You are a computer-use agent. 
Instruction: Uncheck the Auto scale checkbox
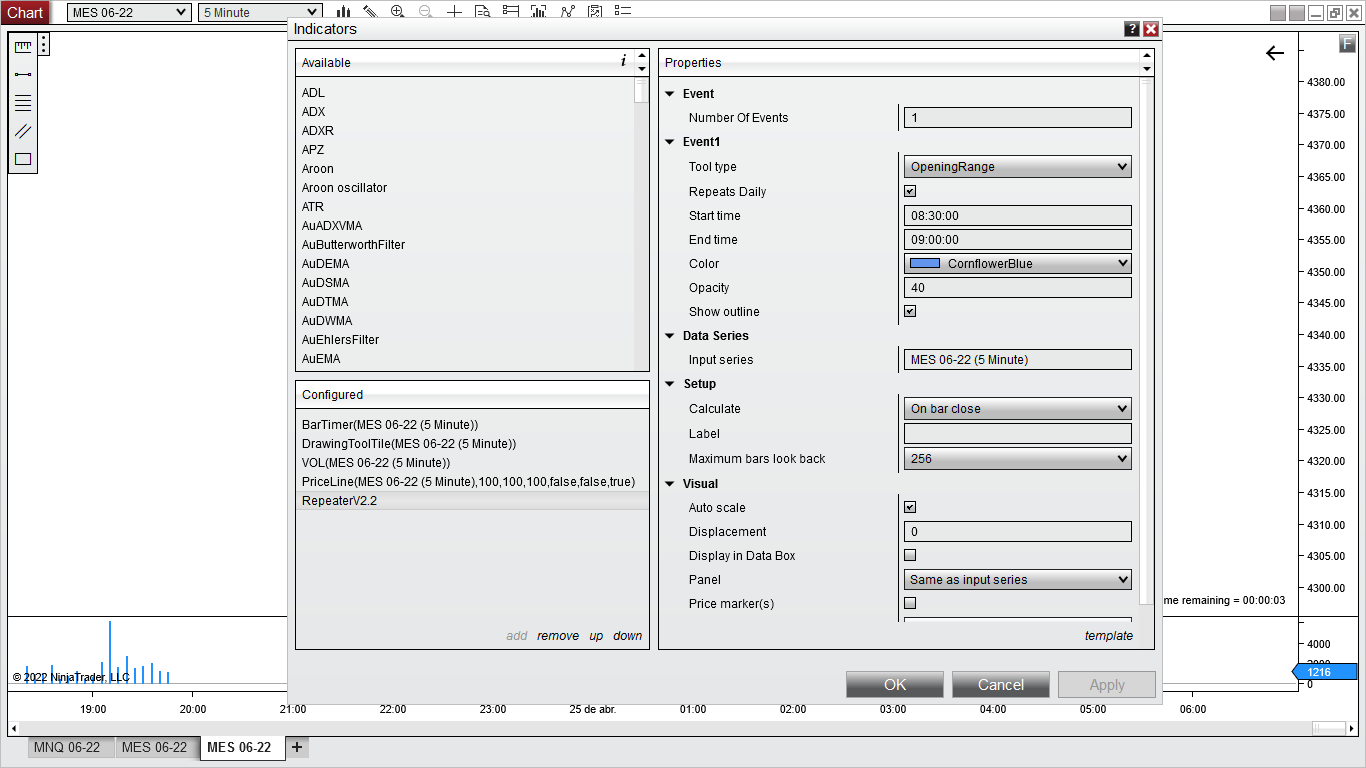[x=910, y=507]
